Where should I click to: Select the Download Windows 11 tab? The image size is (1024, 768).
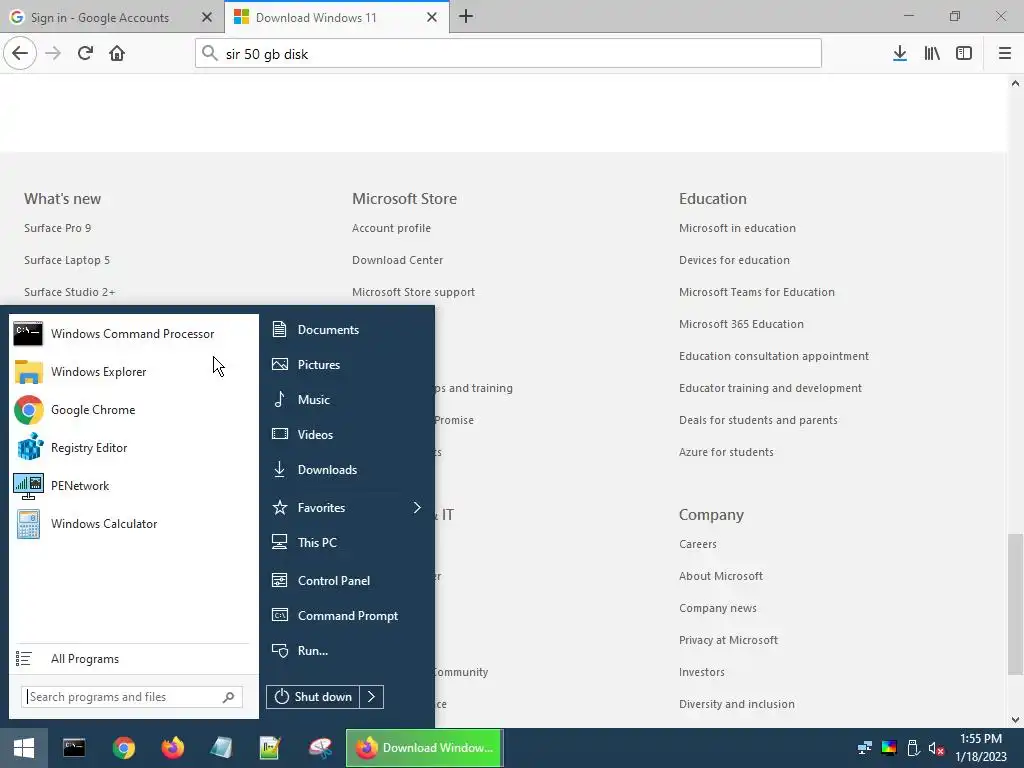316,18
